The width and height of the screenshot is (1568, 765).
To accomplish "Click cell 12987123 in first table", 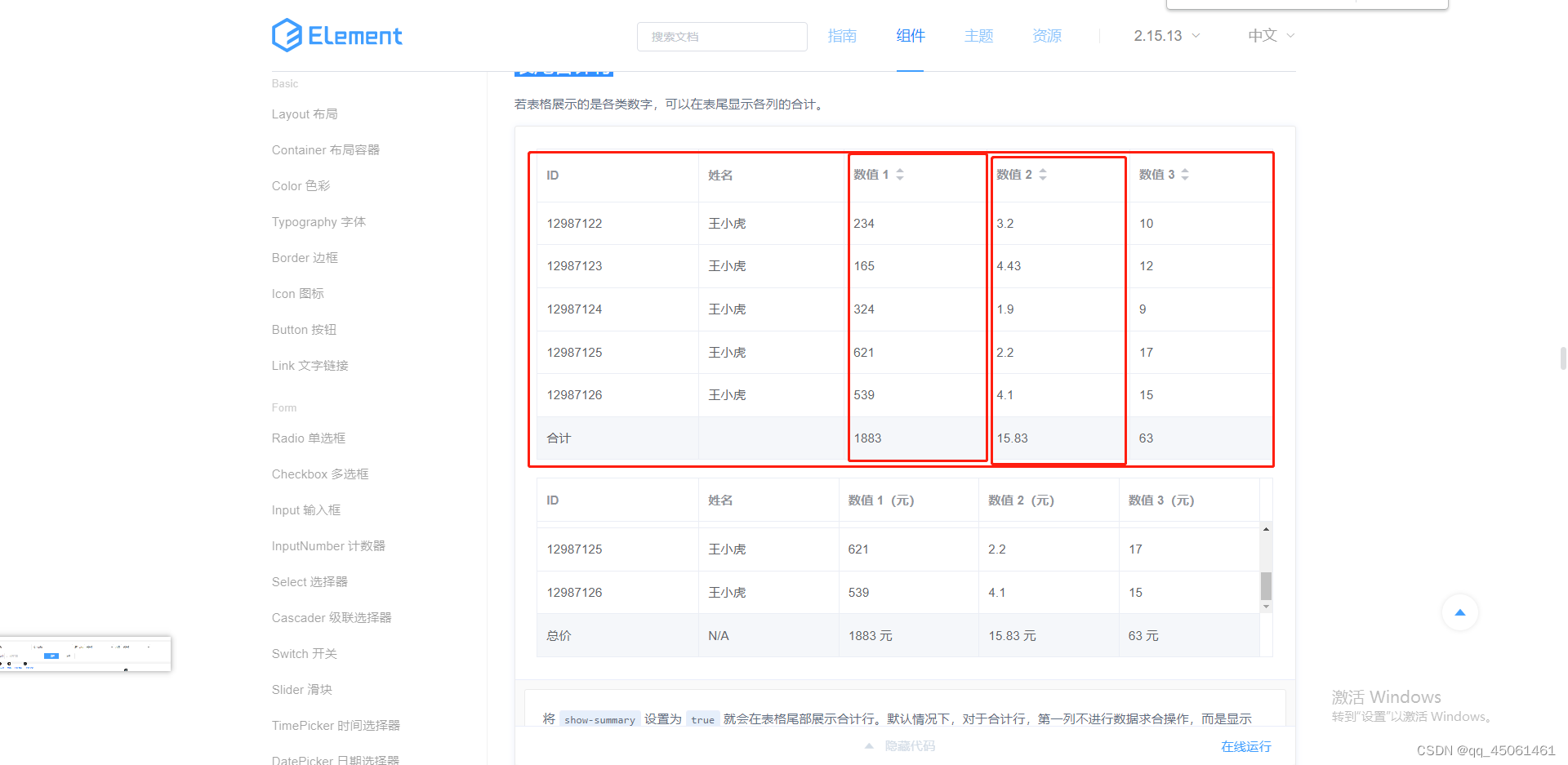I will (575, 266).
